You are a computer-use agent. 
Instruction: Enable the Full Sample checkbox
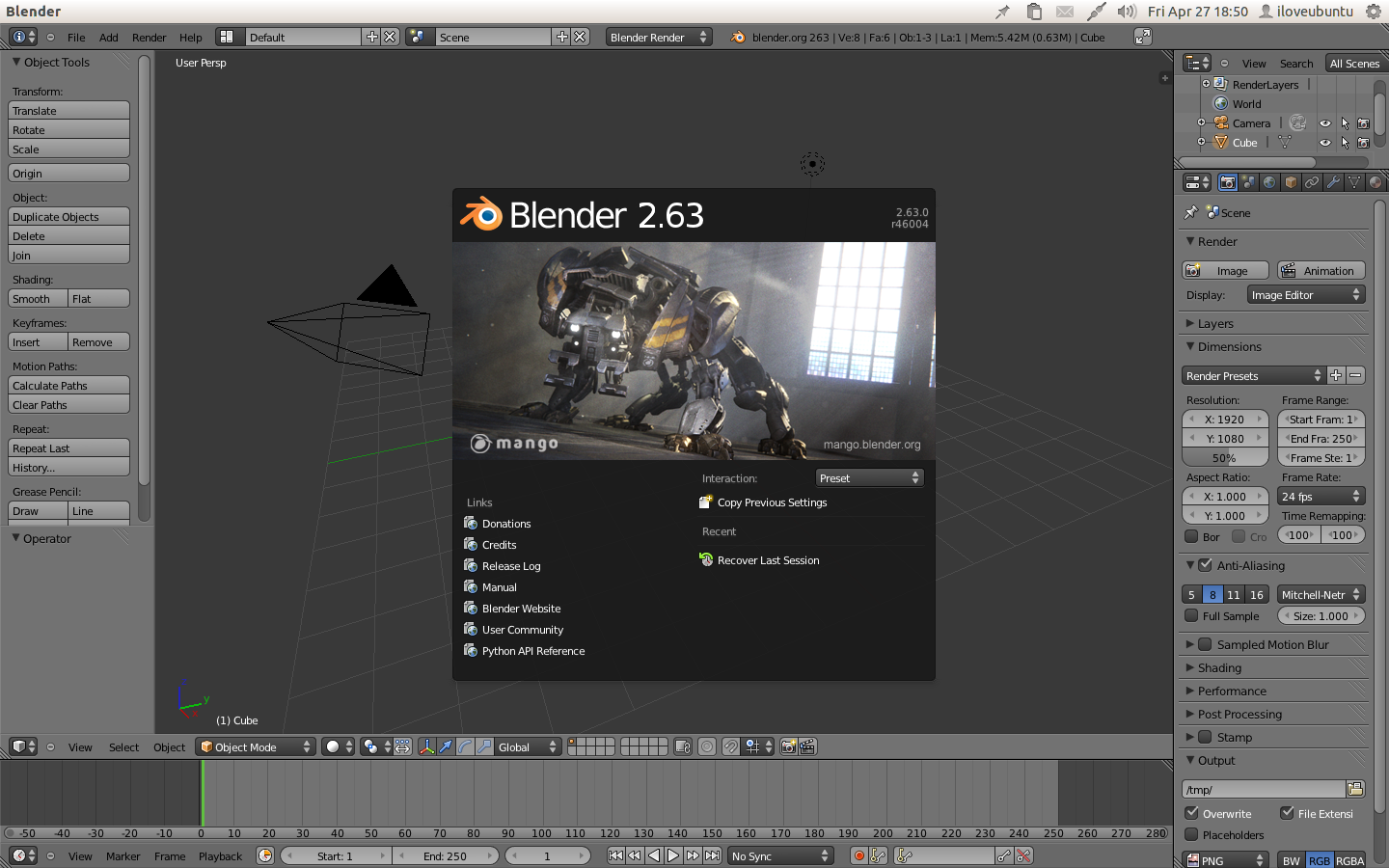click(1191, 615)
